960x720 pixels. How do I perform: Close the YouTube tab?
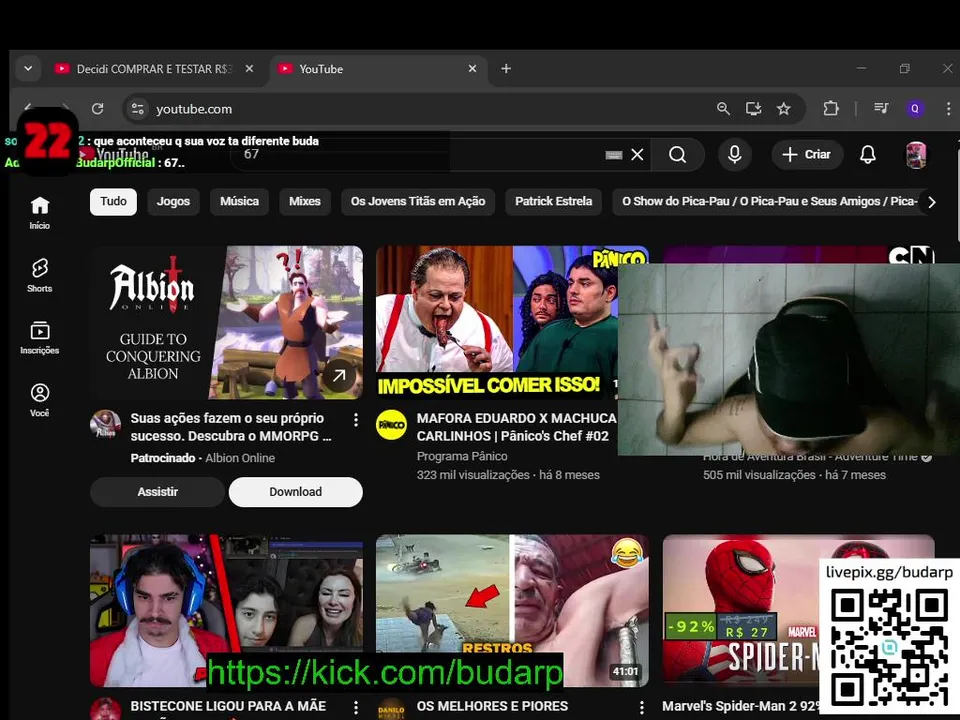(472, 69)
